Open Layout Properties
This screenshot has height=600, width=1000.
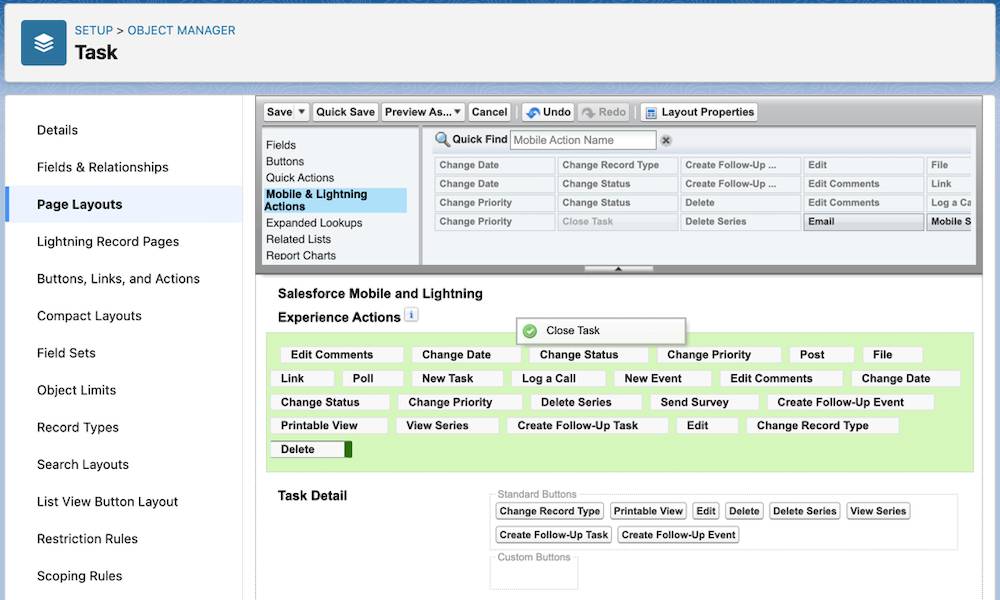[x=699, y=112]
